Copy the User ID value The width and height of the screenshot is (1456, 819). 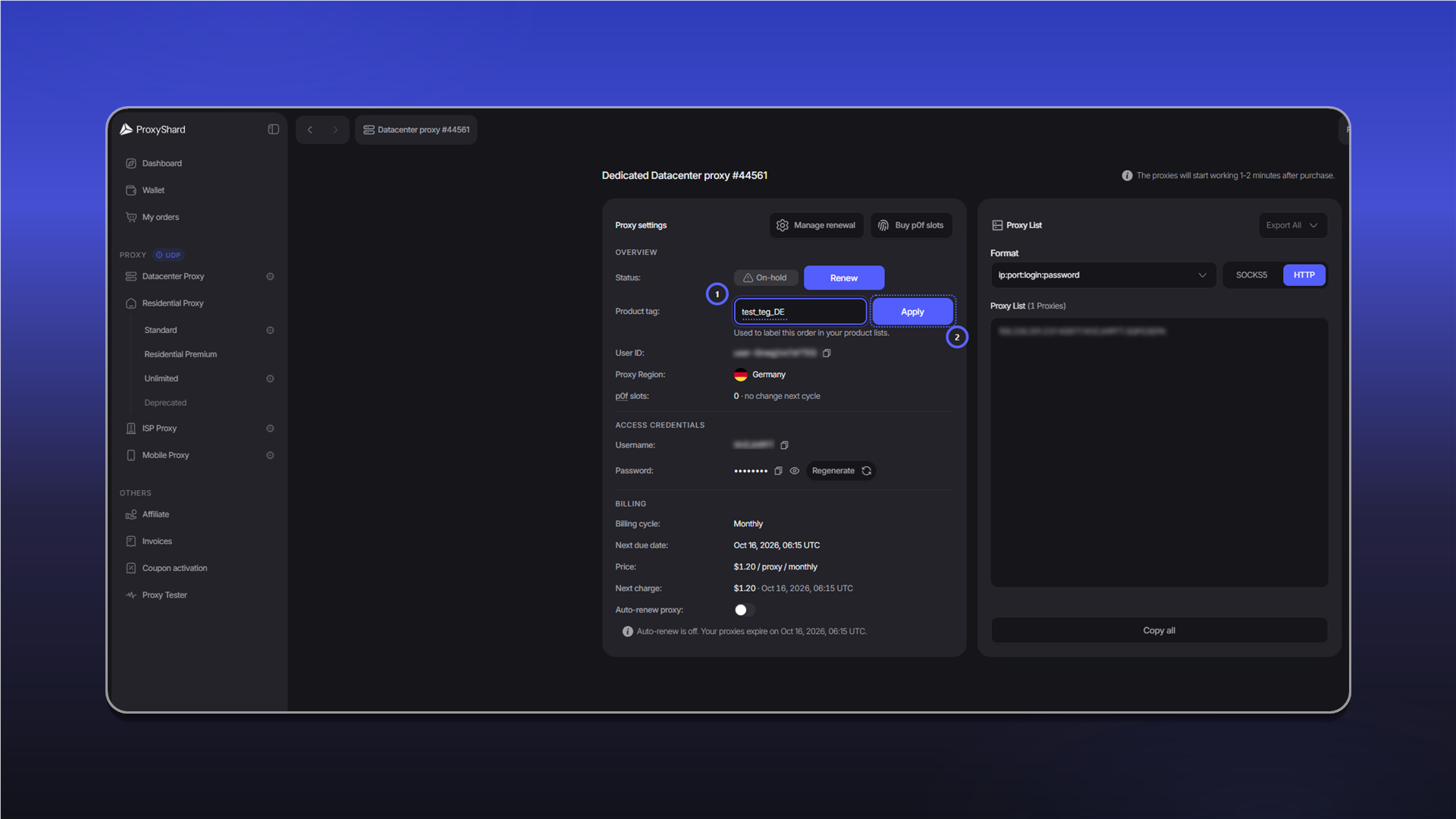(x=827, y=353)
